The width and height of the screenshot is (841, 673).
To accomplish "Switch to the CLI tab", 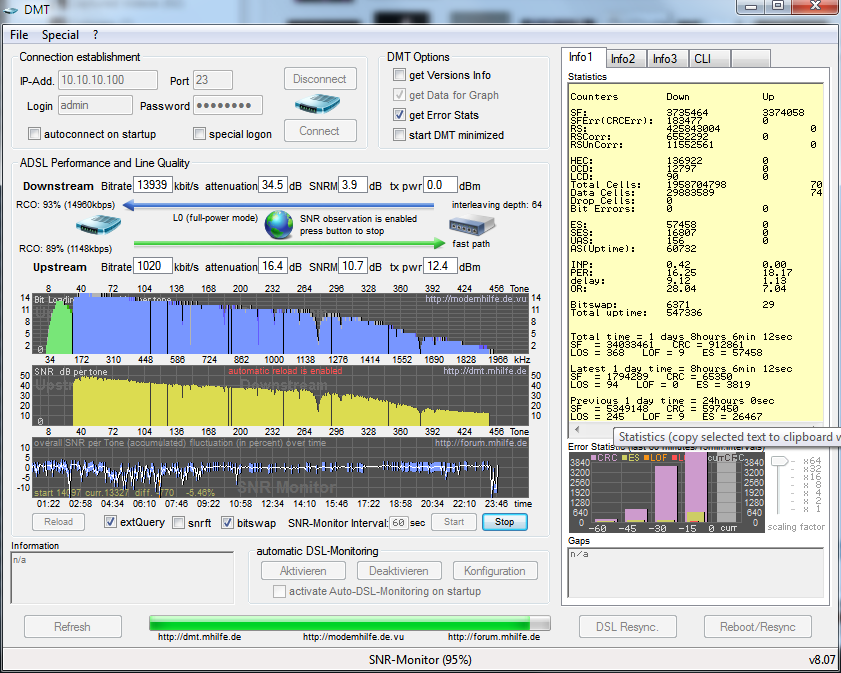I will [702, 59].
